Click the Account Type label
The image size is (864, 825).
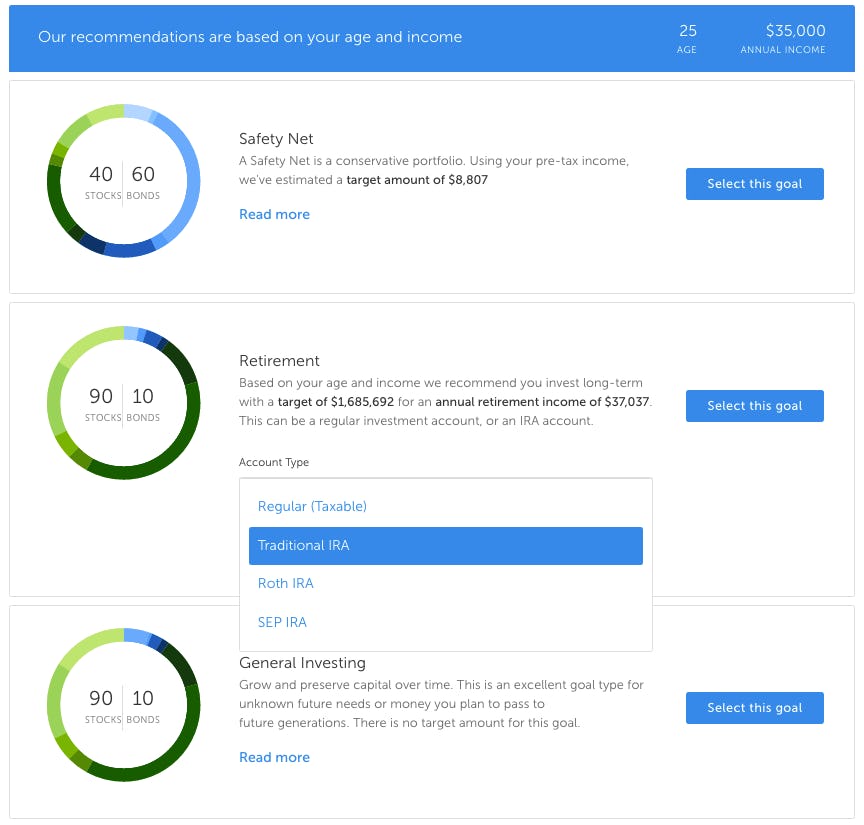click(x=273, y=462)
